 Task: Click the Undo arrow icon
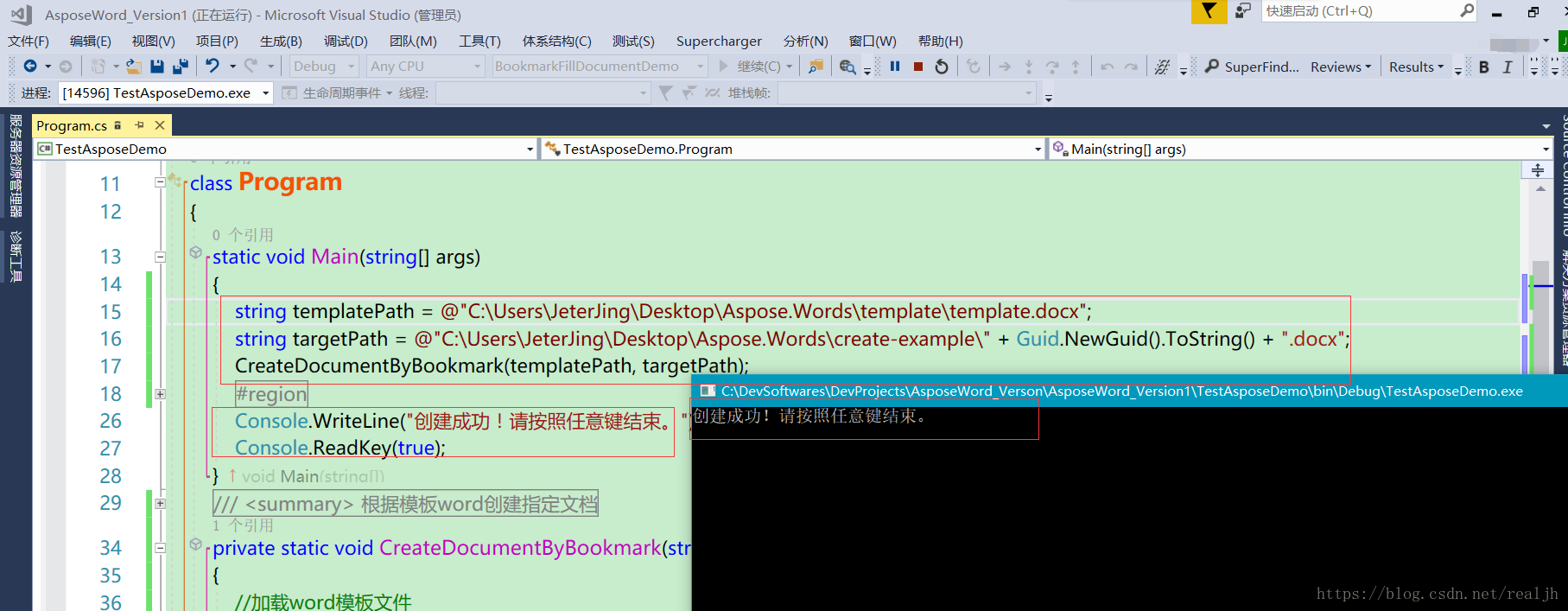tap(213, 67)
